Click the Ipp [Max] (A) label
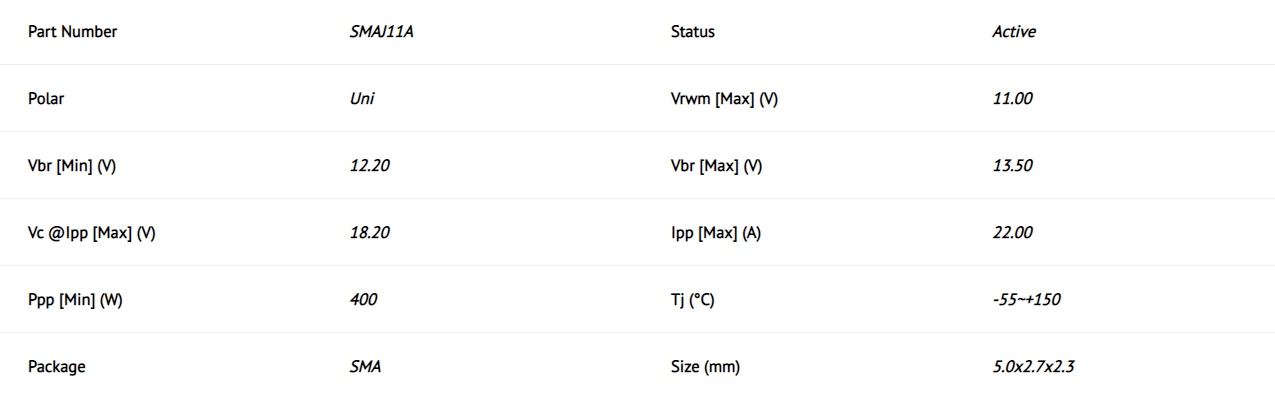Viewport: 1275px width, 398px height. tap(716, 233)
